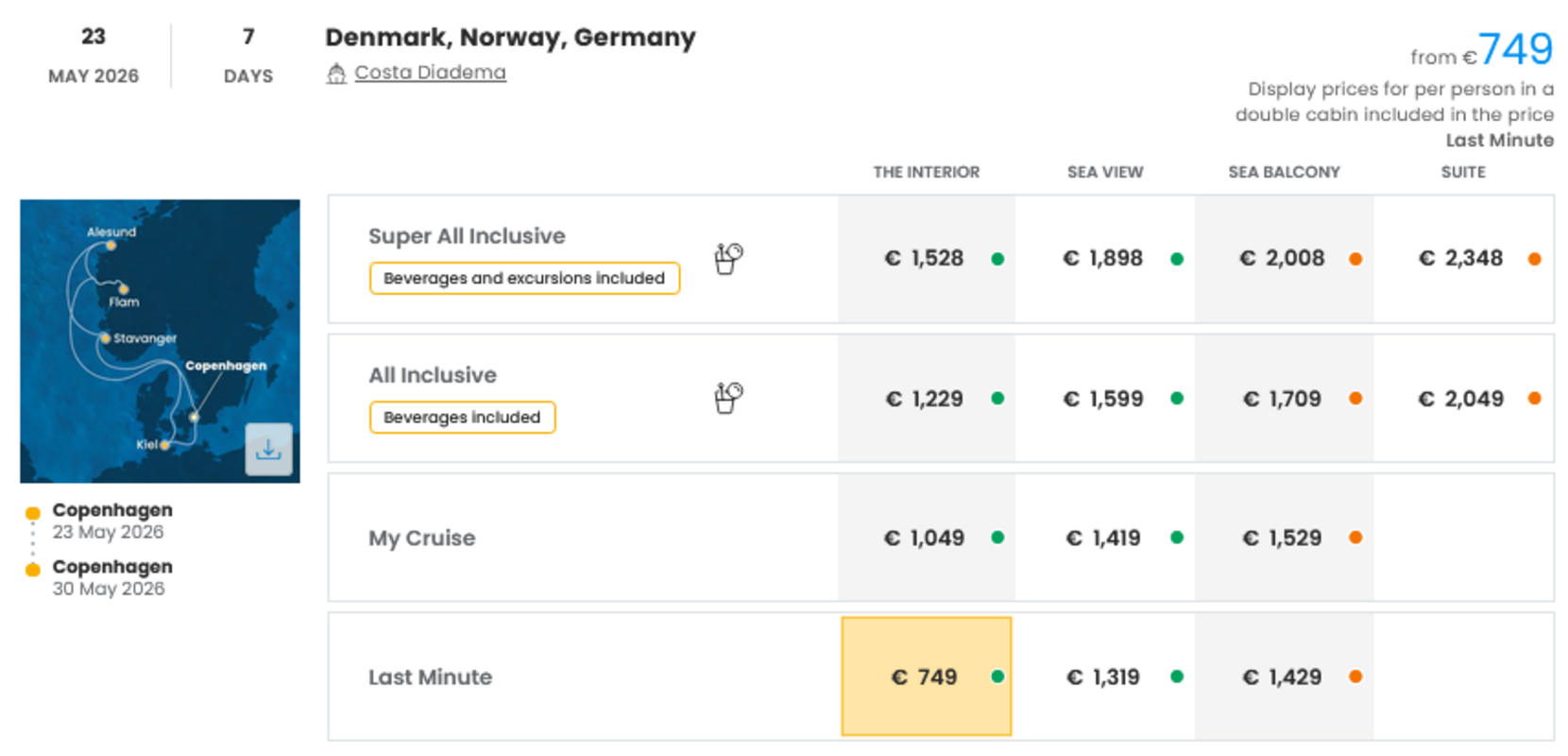This screenshot has height=756, width=1568.
Task: Select Super All Inclusive interior €1,528
Action: [x=926, y=258]
